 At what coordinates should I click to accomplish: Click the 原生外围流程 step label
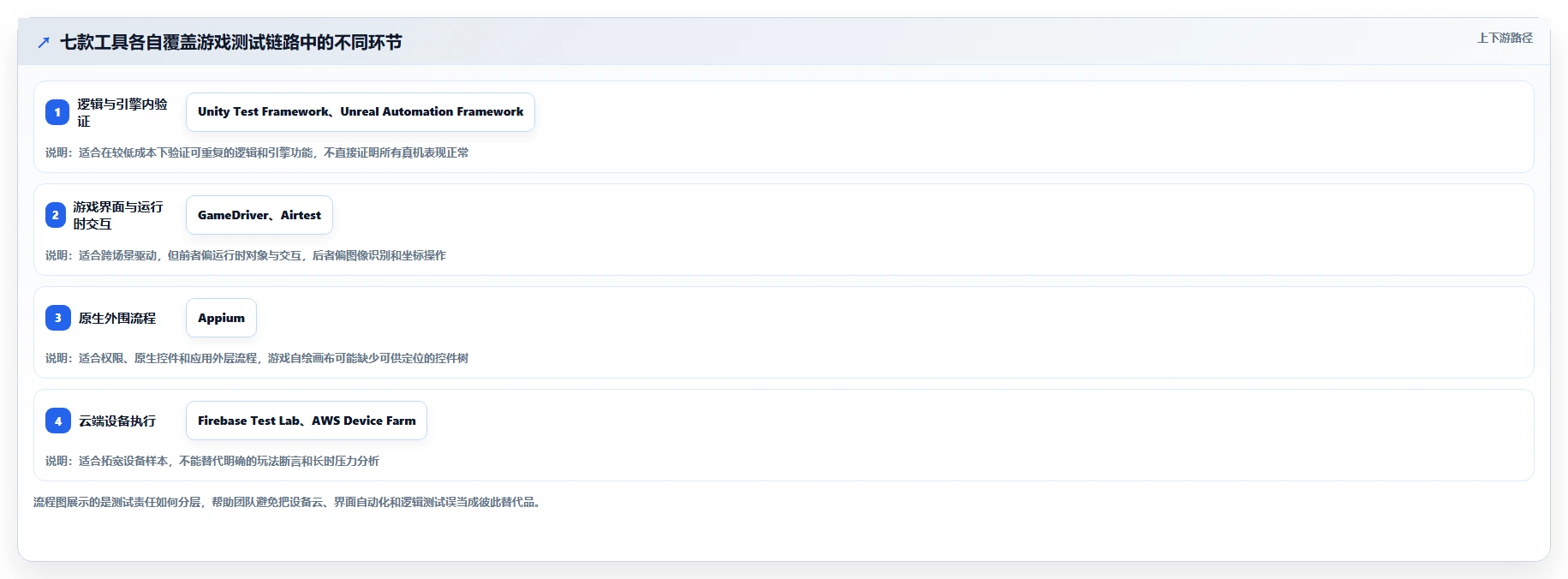pyautogui.click(x=117, y=318)
